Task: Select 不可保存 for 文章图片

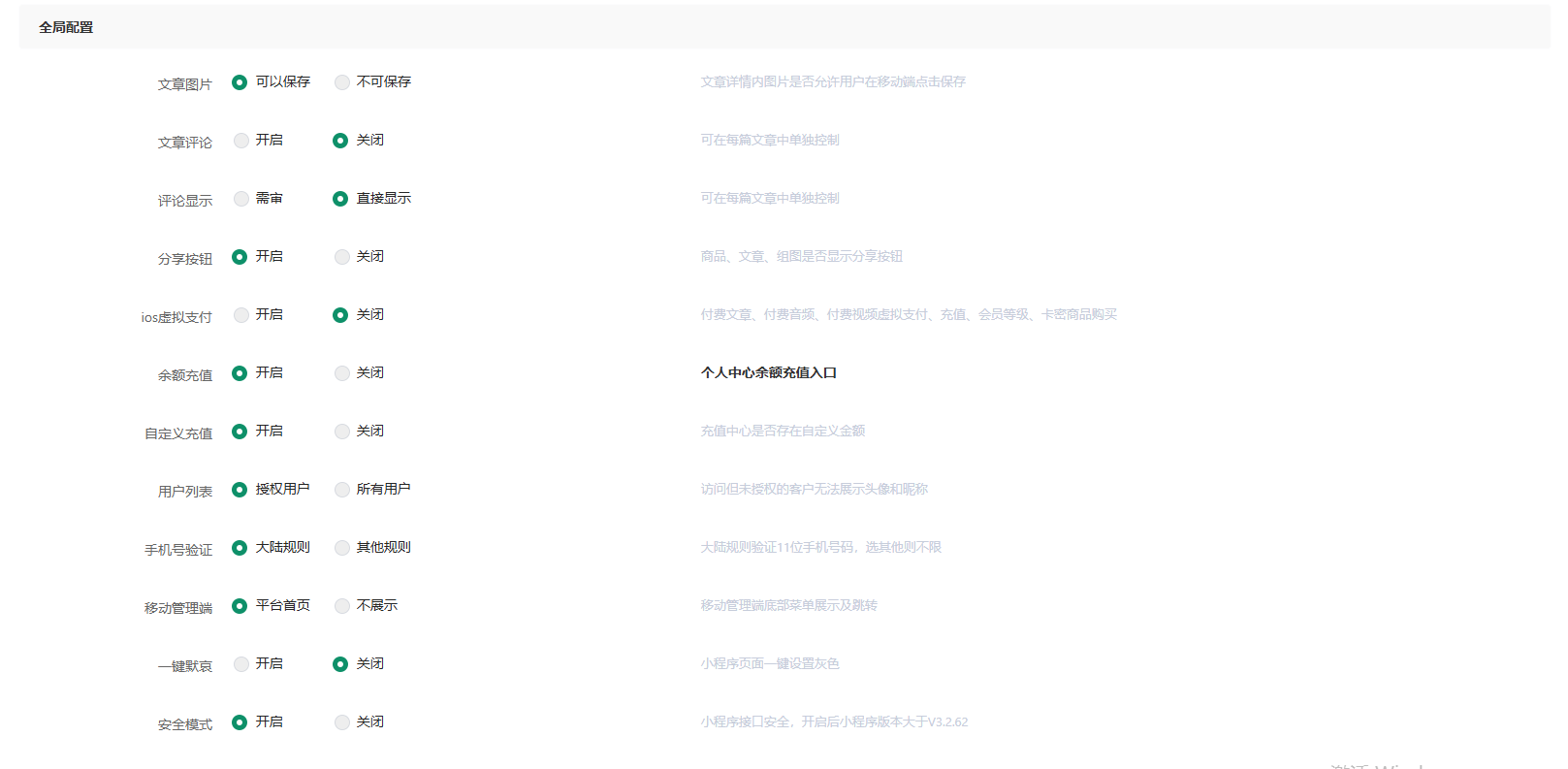Action: pos(342,82)
